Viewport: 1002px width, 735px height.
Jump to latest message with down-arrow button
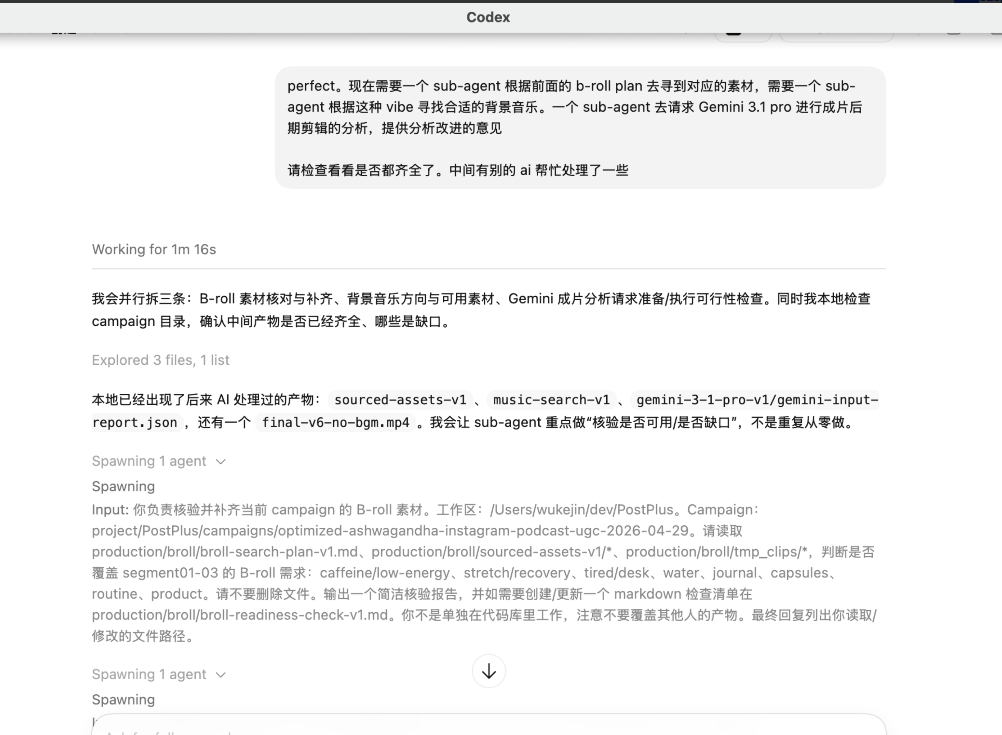(x=489, y=671)
